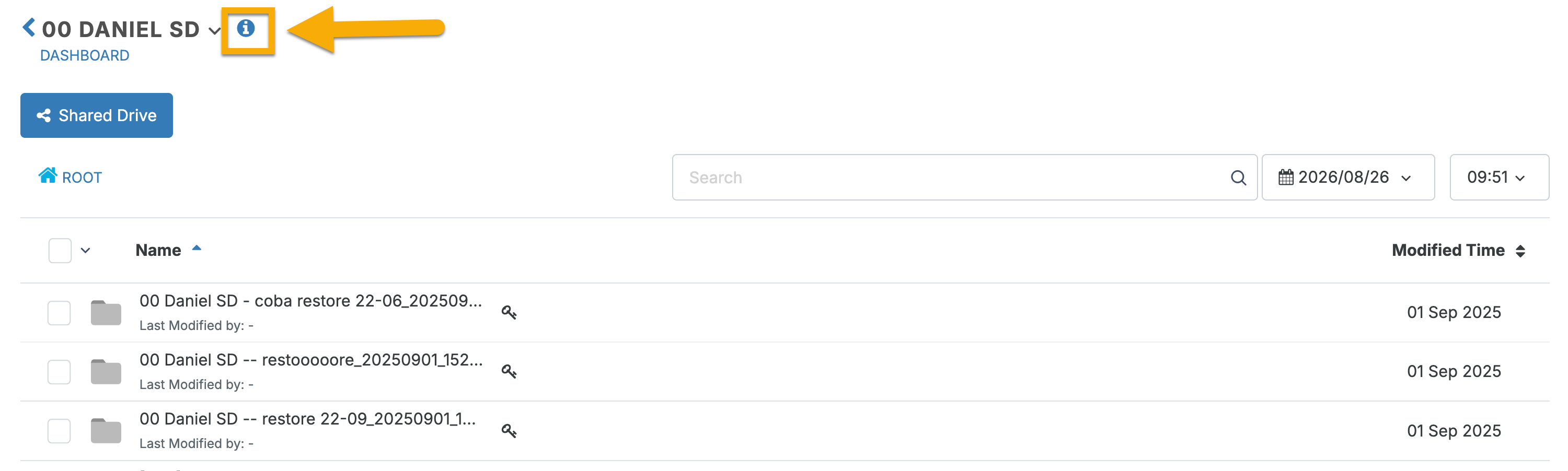Toggle the select-all checkbox in header
Viewport: 1568px width, 471px height.
pos(60,251)
